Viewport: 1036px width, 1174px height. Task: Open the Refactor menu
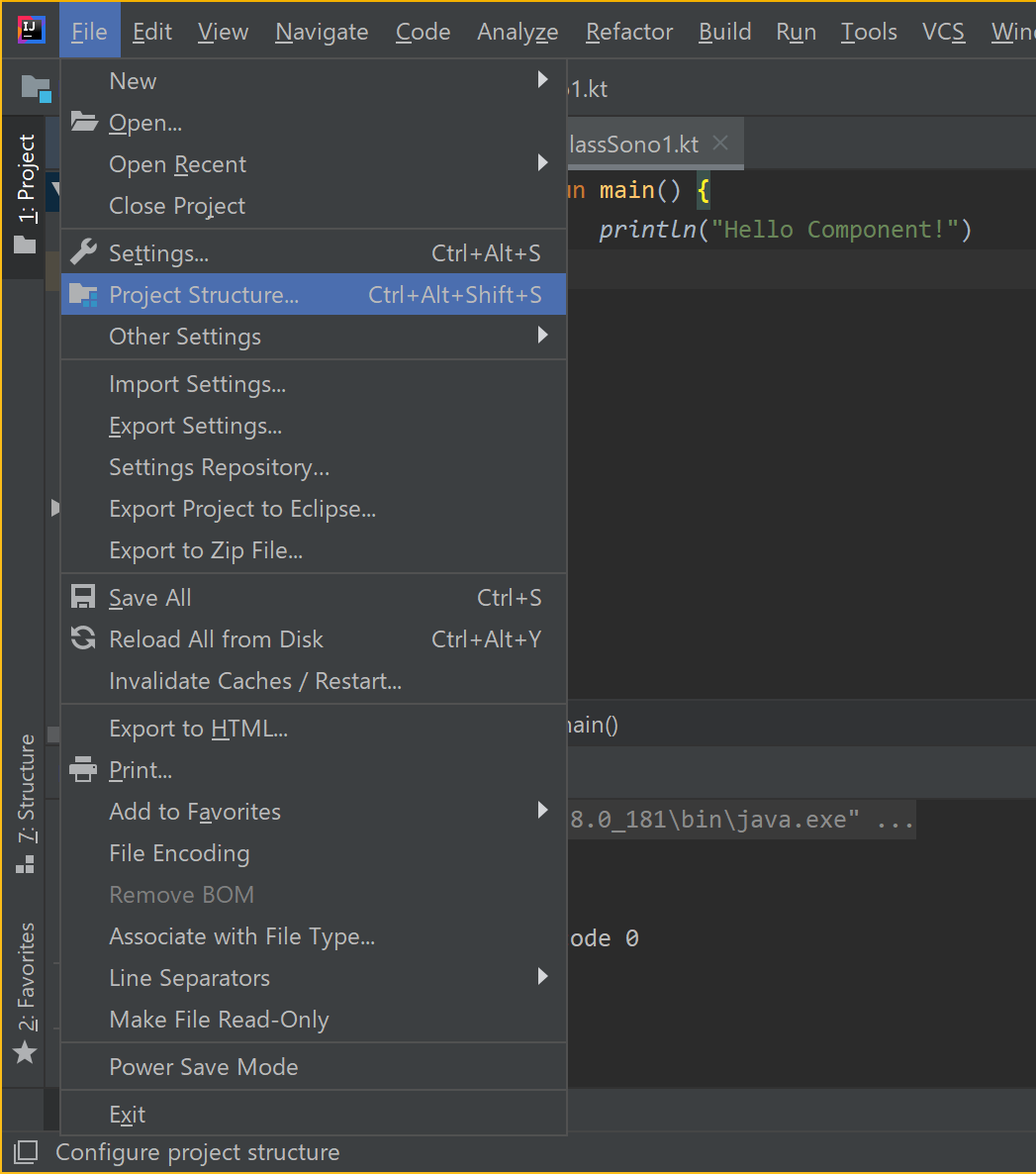point(628,32)
